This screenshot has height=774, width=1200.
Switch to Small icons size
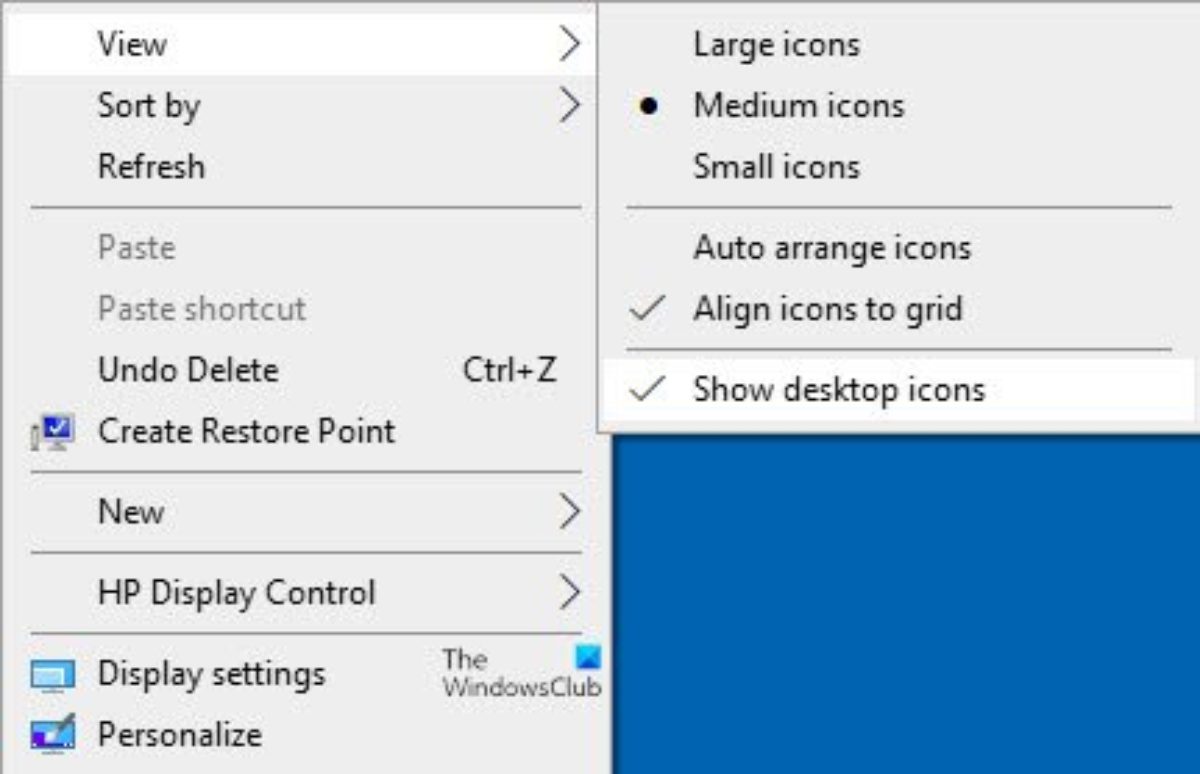776,166
